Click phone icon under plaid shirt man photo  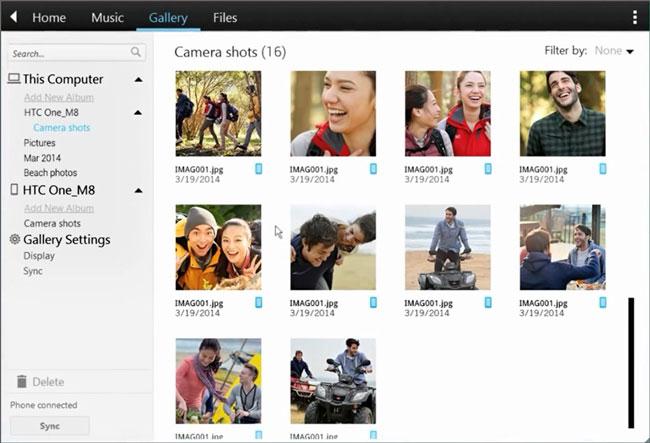point(603,169)
